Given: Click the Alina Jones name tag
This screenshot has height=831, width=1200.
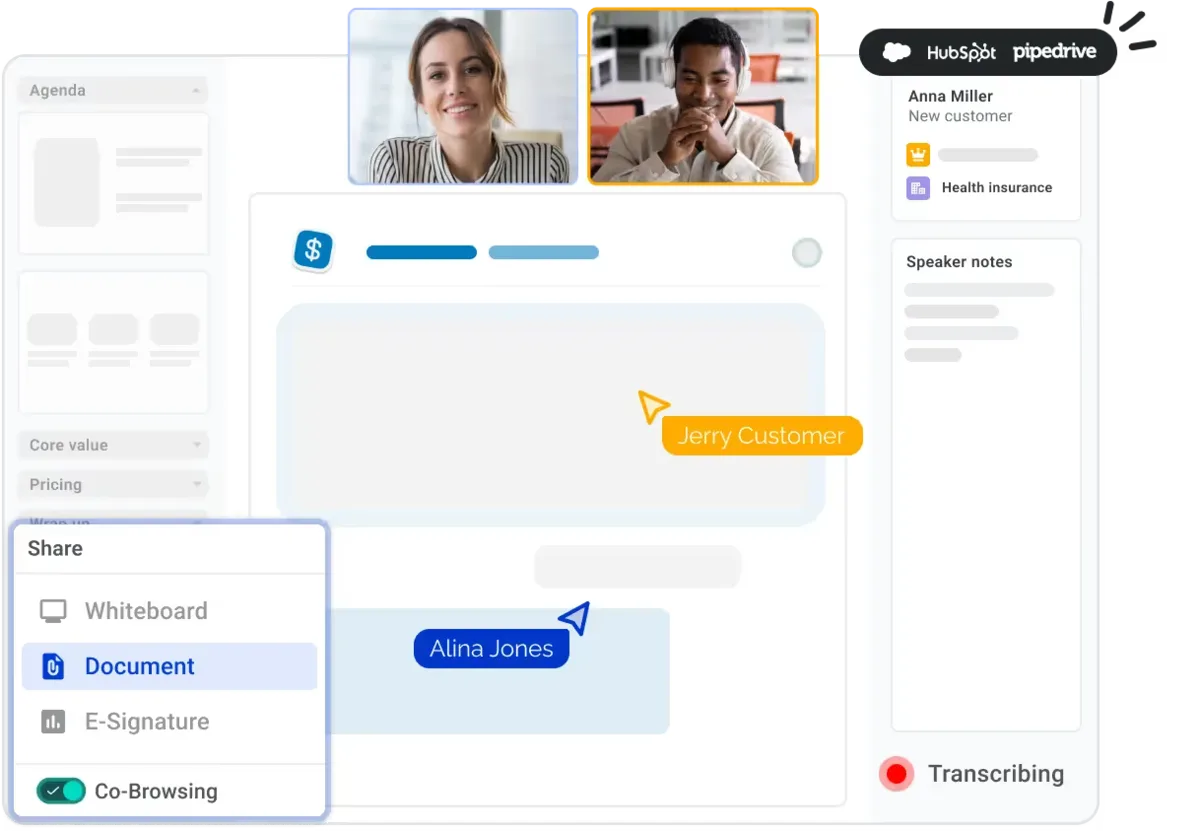Looking at the screenshot, I should tap(491, 649).
